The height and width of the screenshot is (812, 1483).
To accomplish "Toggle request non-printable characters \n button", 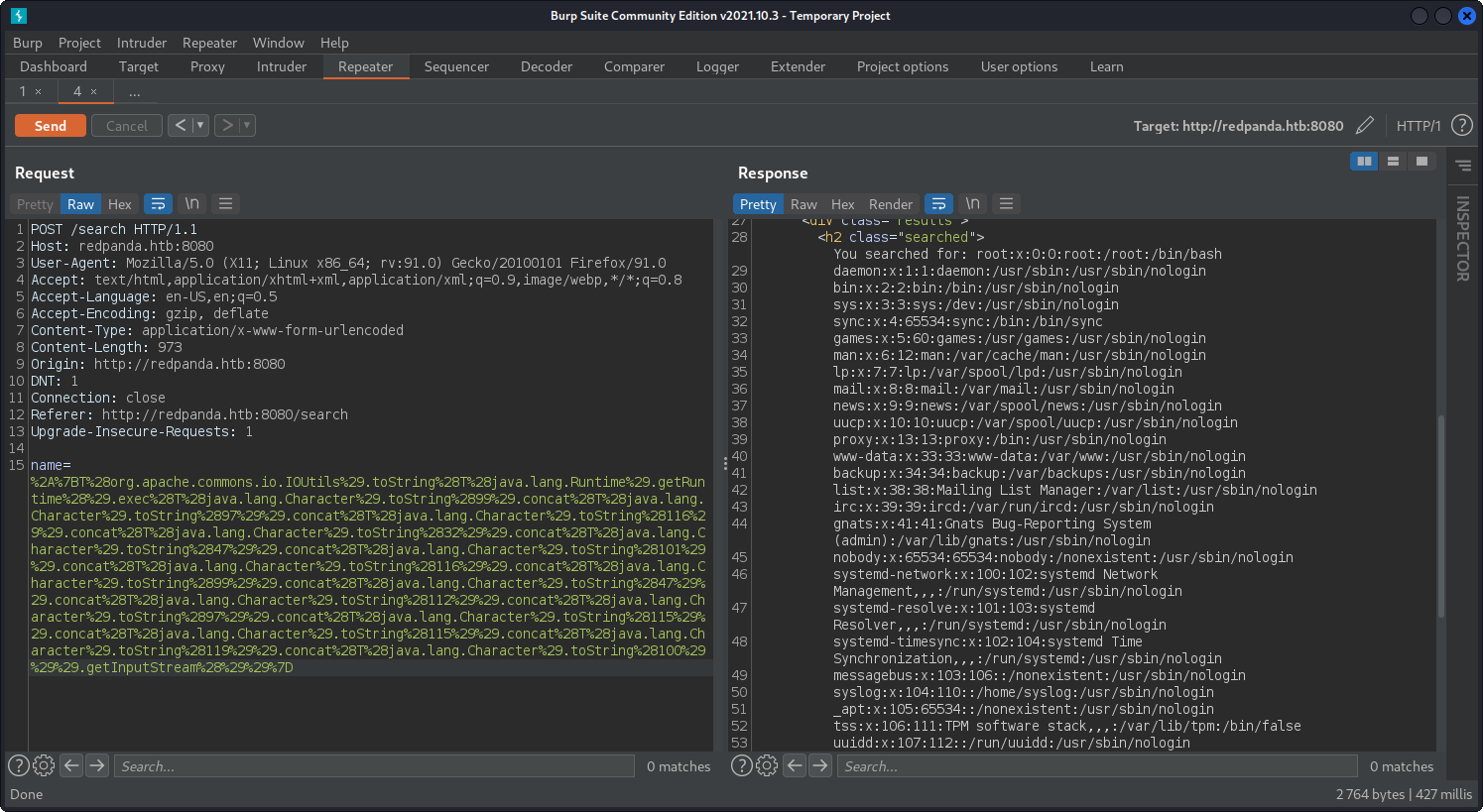I will pos(192,203).
